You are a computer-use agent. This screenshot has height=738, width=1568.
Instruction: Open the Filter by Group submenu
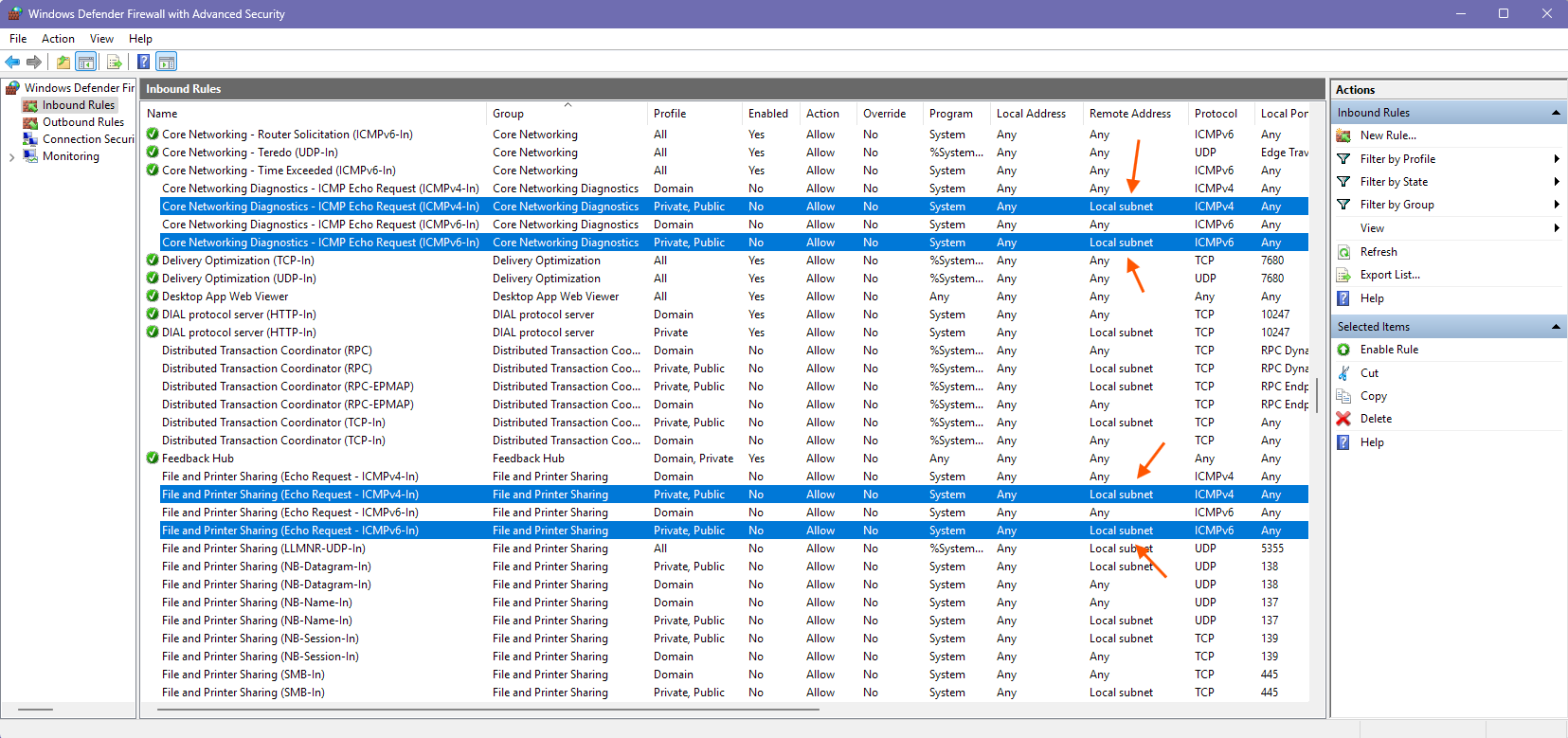[x=1397, y=205]
